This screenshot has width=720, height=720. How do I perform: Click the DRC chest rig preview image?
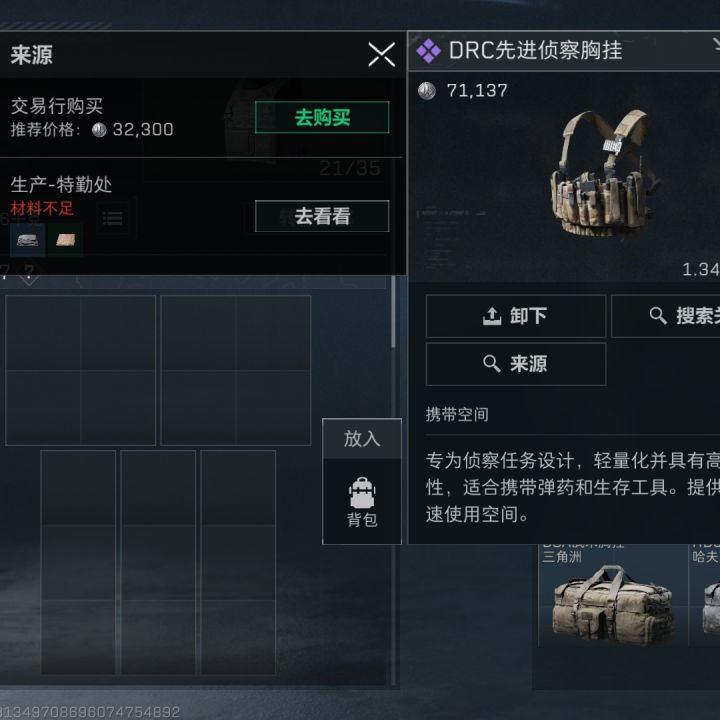(604, 173)
